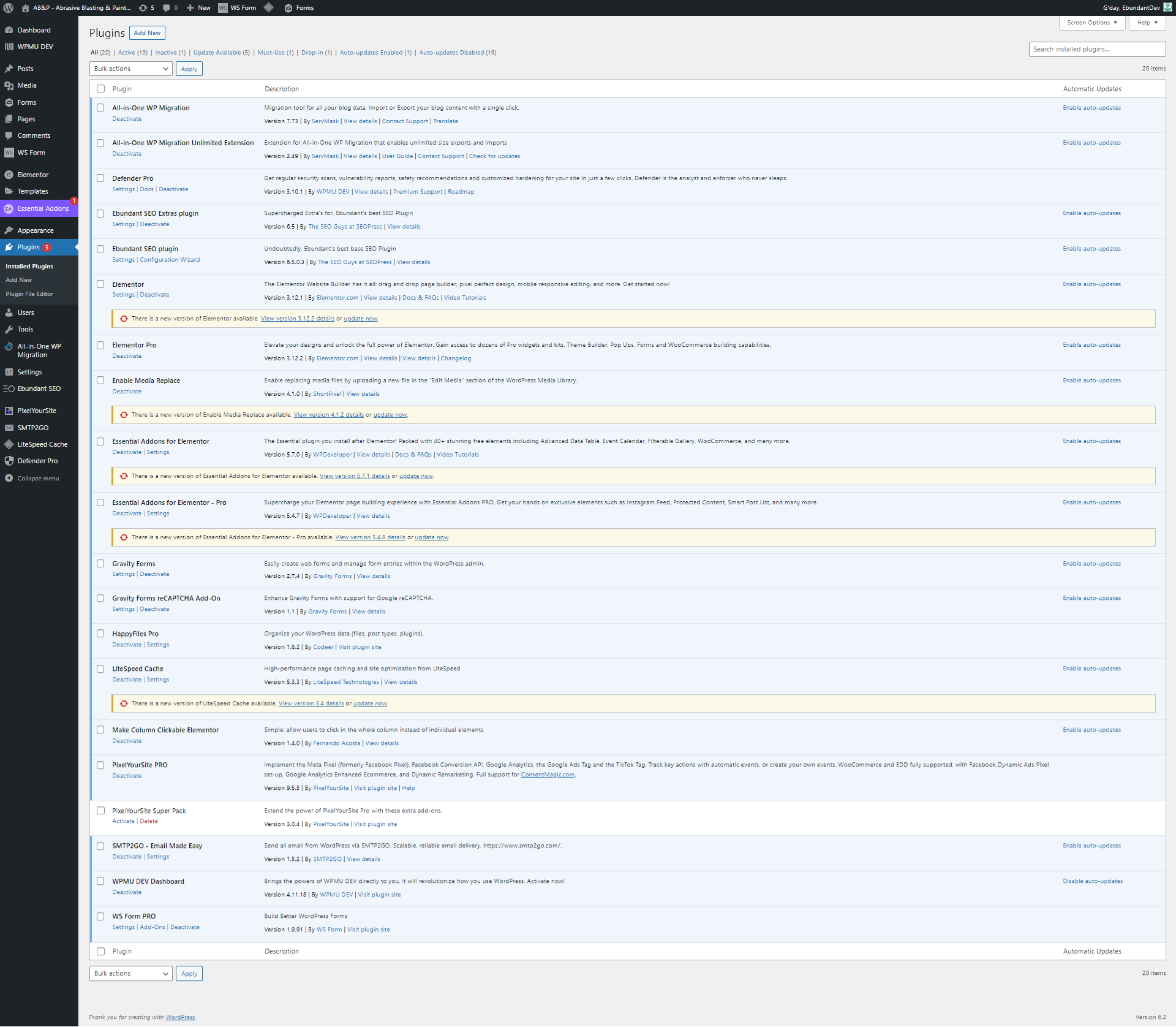Viewport: 1176px width, 1027px height.
Task: Click update now link for Elementor
Action: (x=360, y=319)
